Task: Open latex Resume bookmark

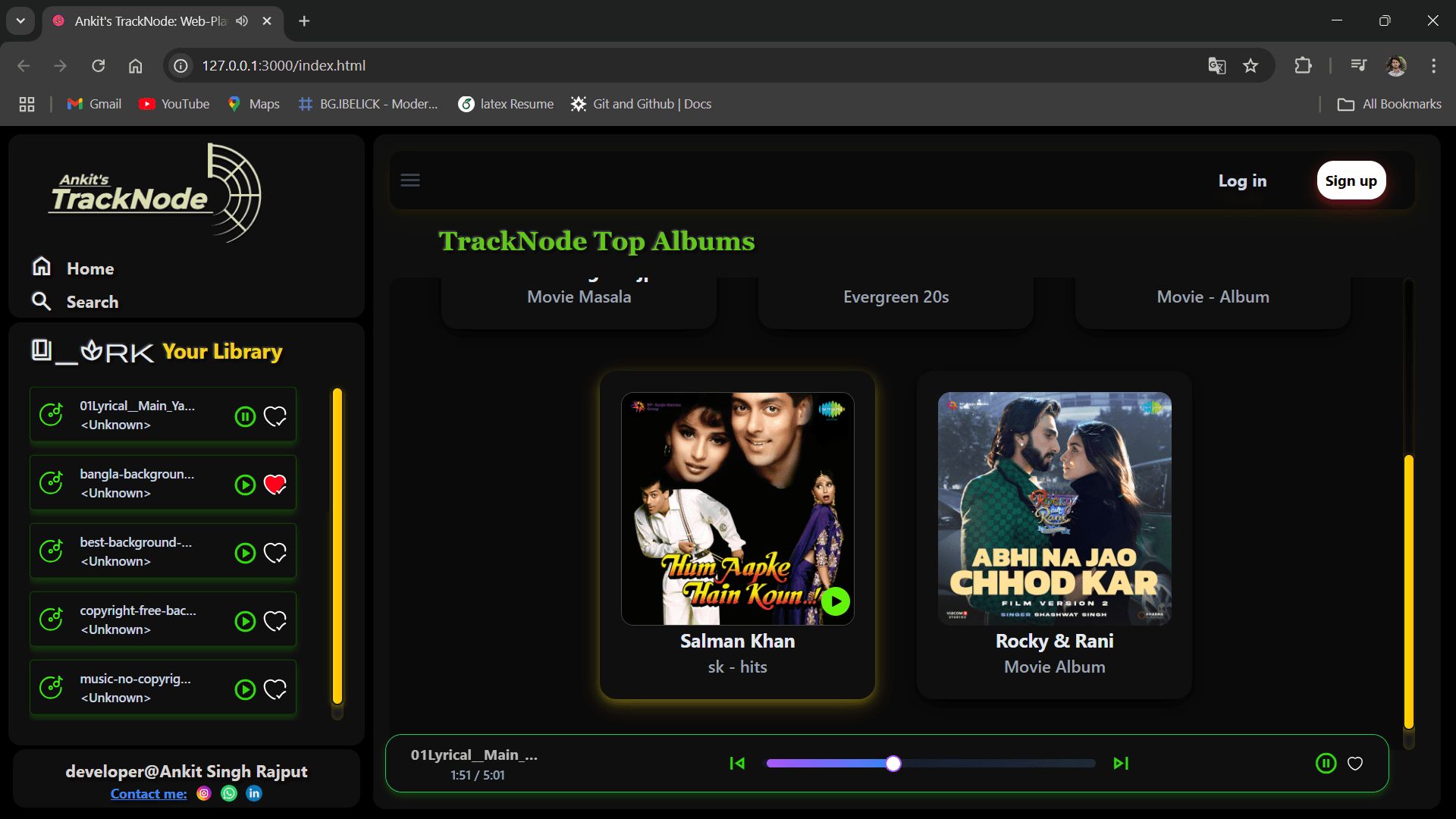Action: [506, 104]
